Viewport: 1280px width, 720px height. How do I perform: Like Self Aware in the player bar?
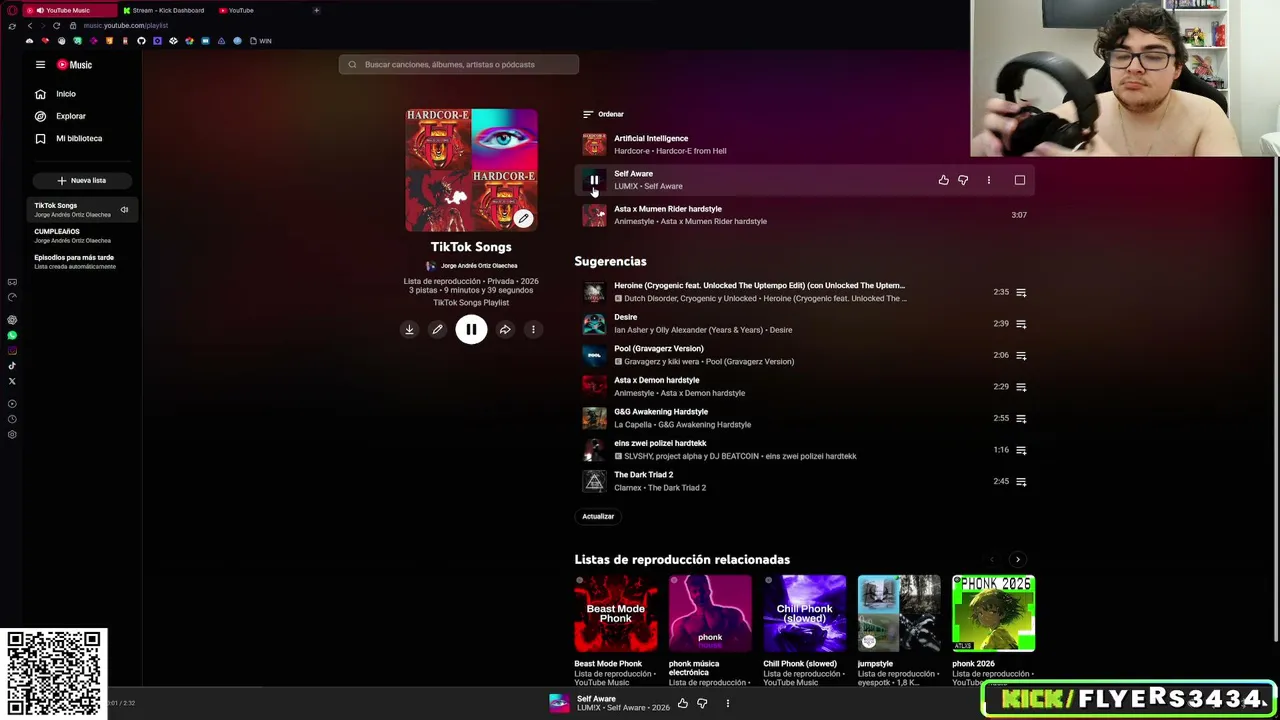click(x=683, y=704)
